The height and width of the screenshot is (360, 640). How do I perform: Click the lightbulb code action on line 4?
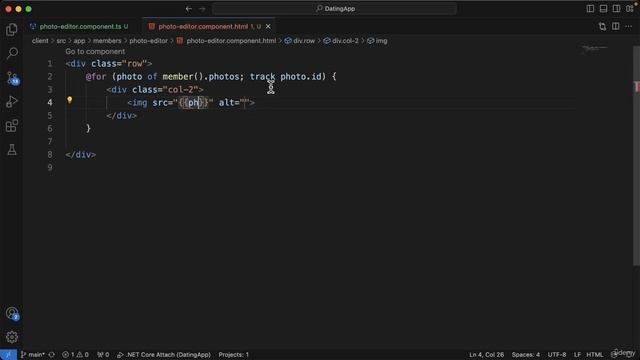69,100
